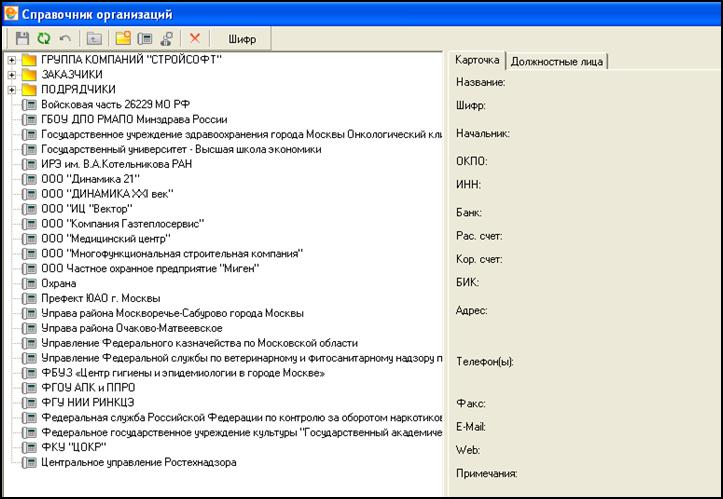Select ООО "Медицинский центр"
The width and height of the screenshot is (723, 499).
[x=106, y=238]
